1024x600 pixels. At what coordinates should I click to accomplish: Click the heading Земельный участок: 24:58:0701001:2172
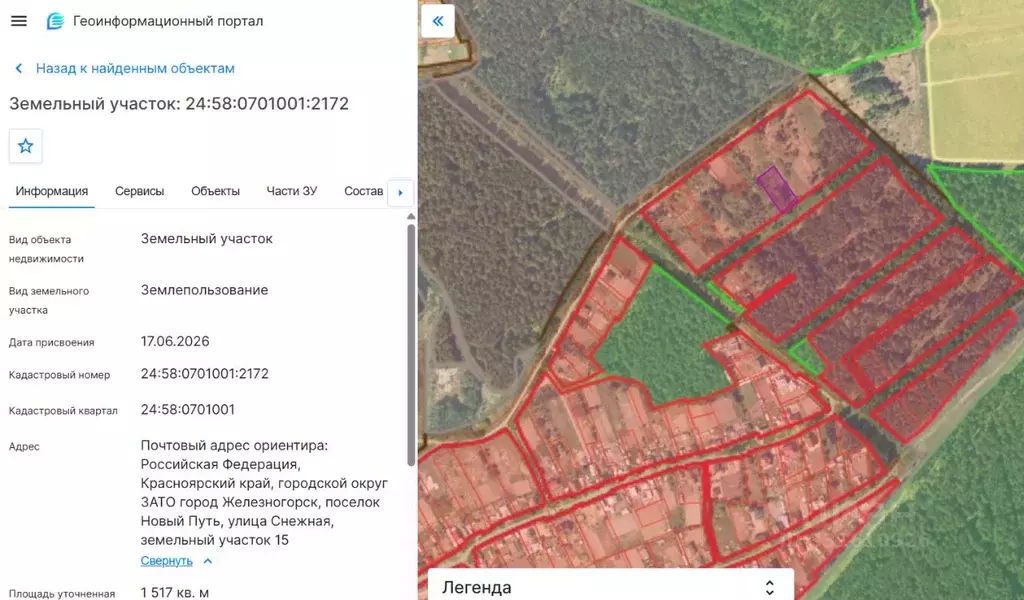[x=179, y=104]
